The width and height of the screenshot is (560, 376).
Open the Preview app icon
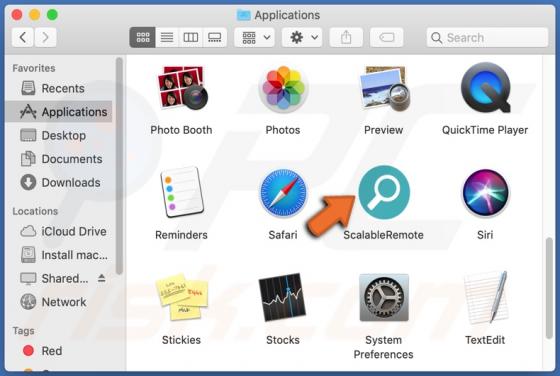(384, 89)
